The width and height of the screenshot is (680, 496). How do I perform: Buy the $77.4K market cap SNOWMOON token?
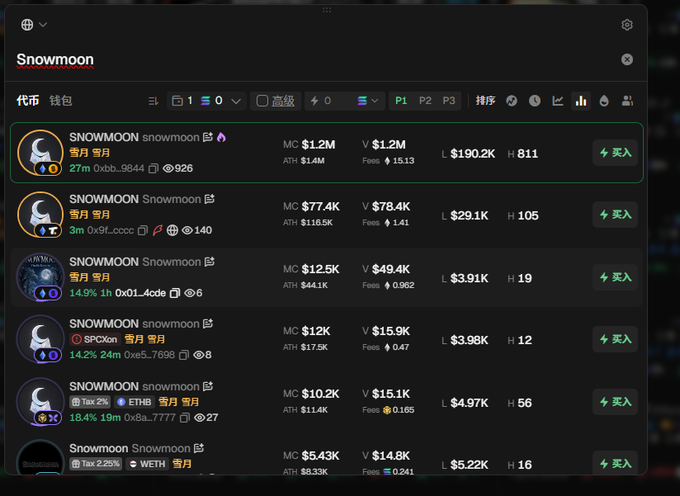[615, 215]
